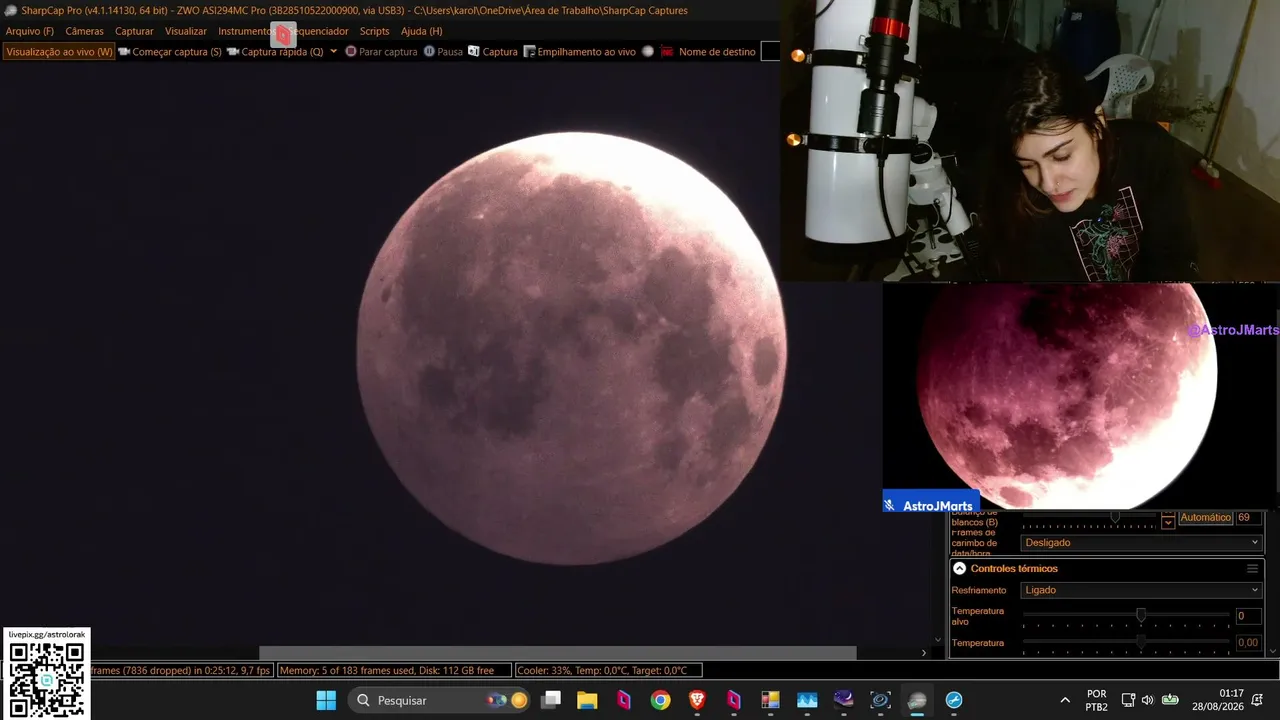This screenshot has width=1280, height=720.
Task: Click Parar captura button
Action: point(381,51)
